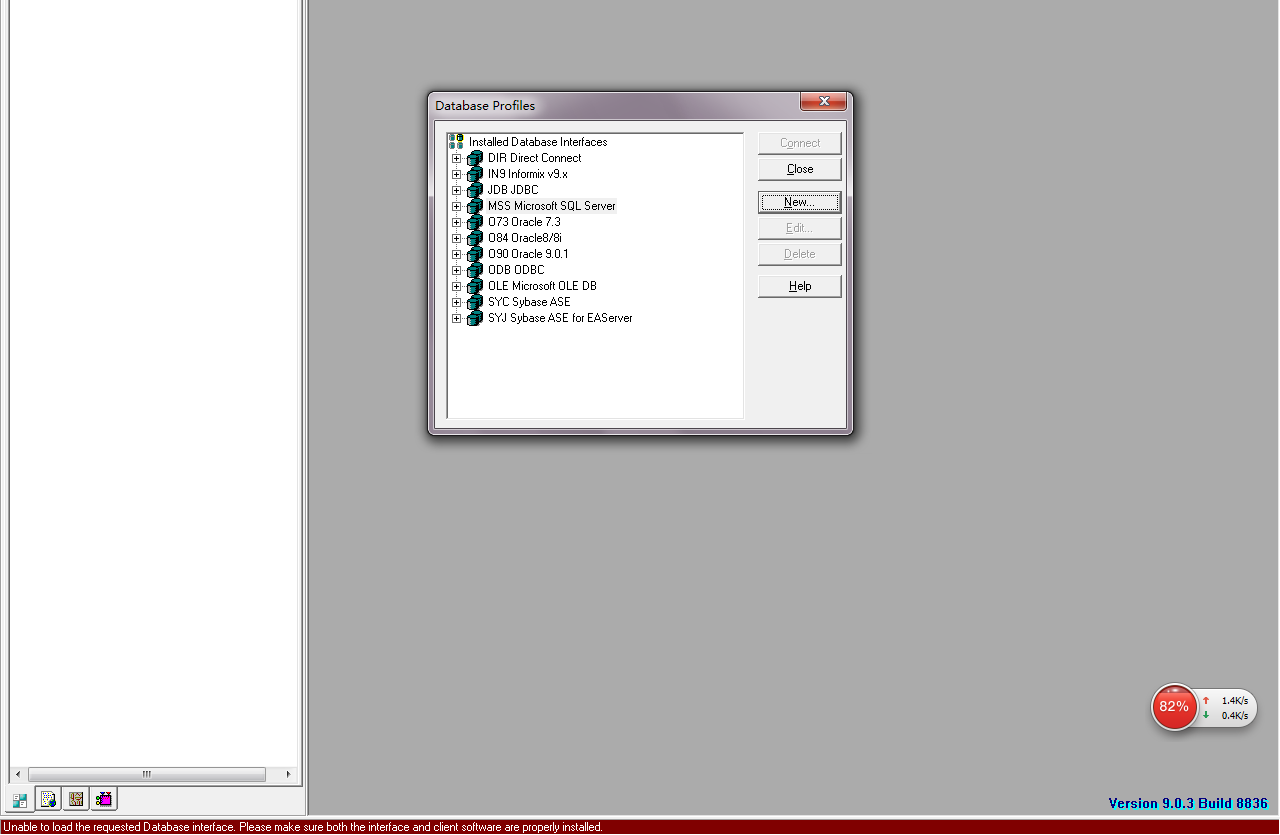Expand the ODB ODBC node
Image resolution: width=1280 pixels, height=835 pixels.
[456, 270]
